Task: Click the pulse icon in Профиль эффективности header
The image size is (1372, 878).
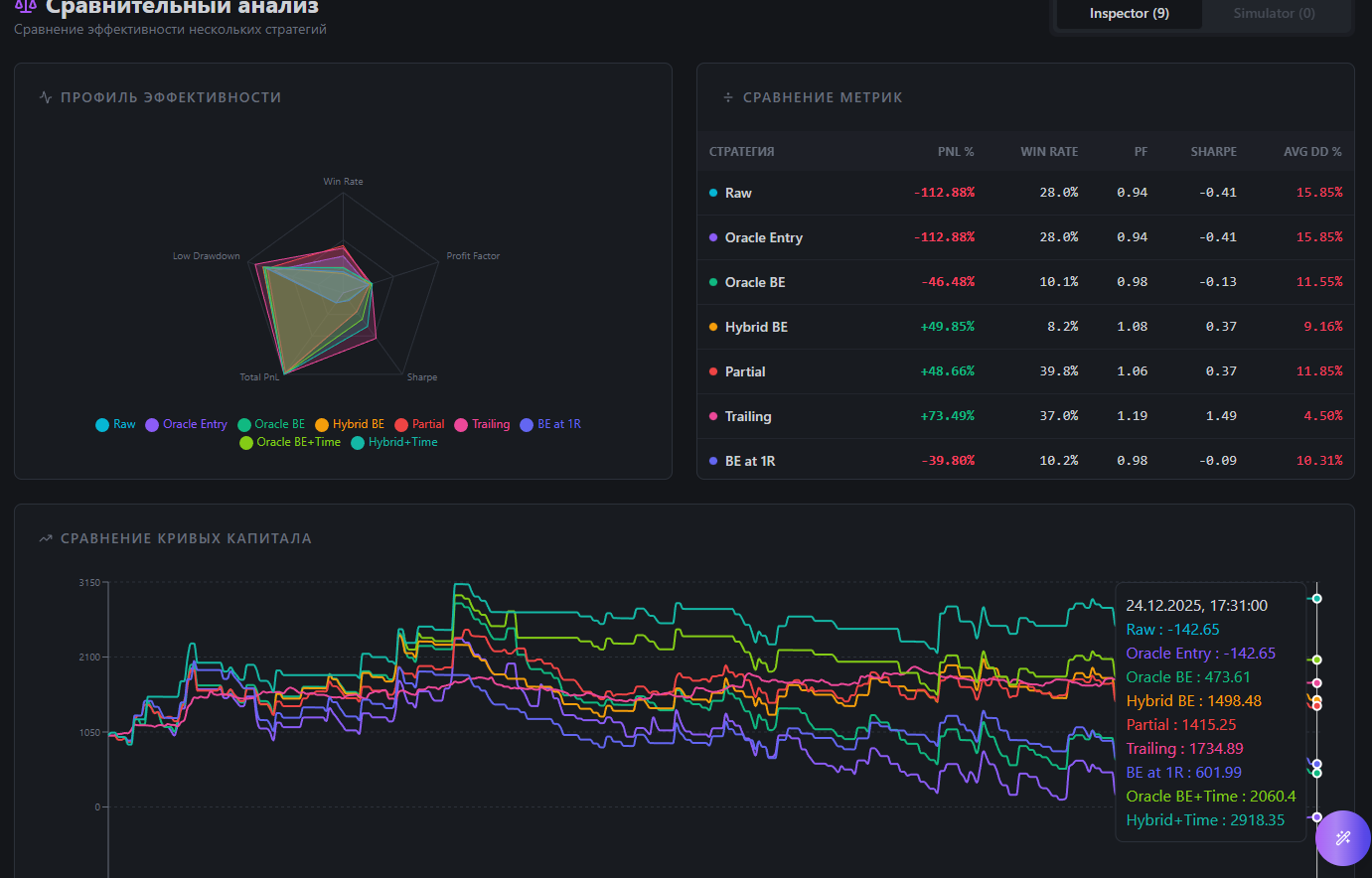Action: click(x=46, y=97)
